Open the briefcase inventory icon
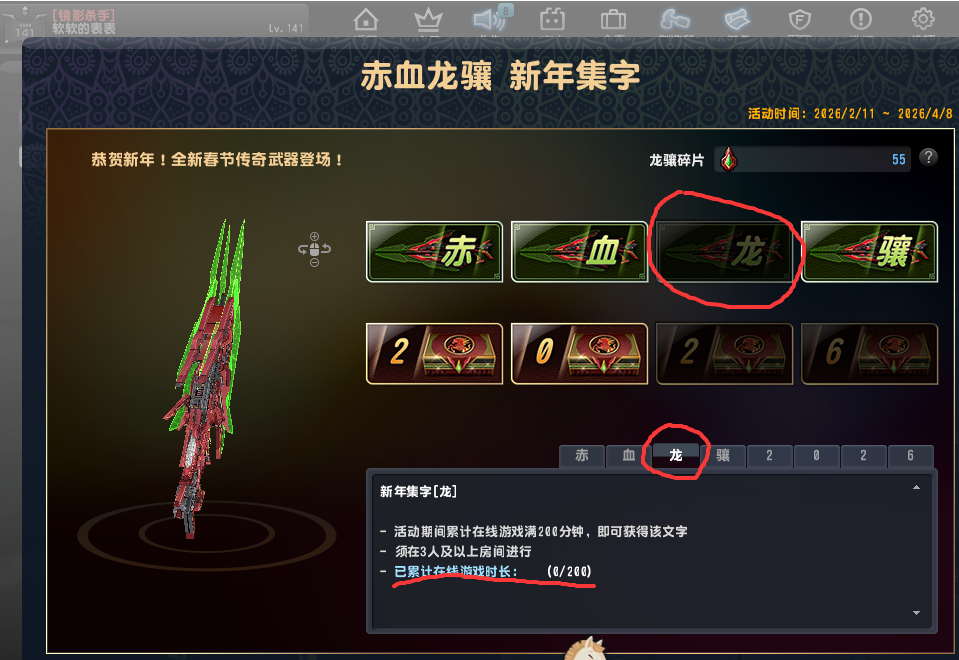 [613, 20]
